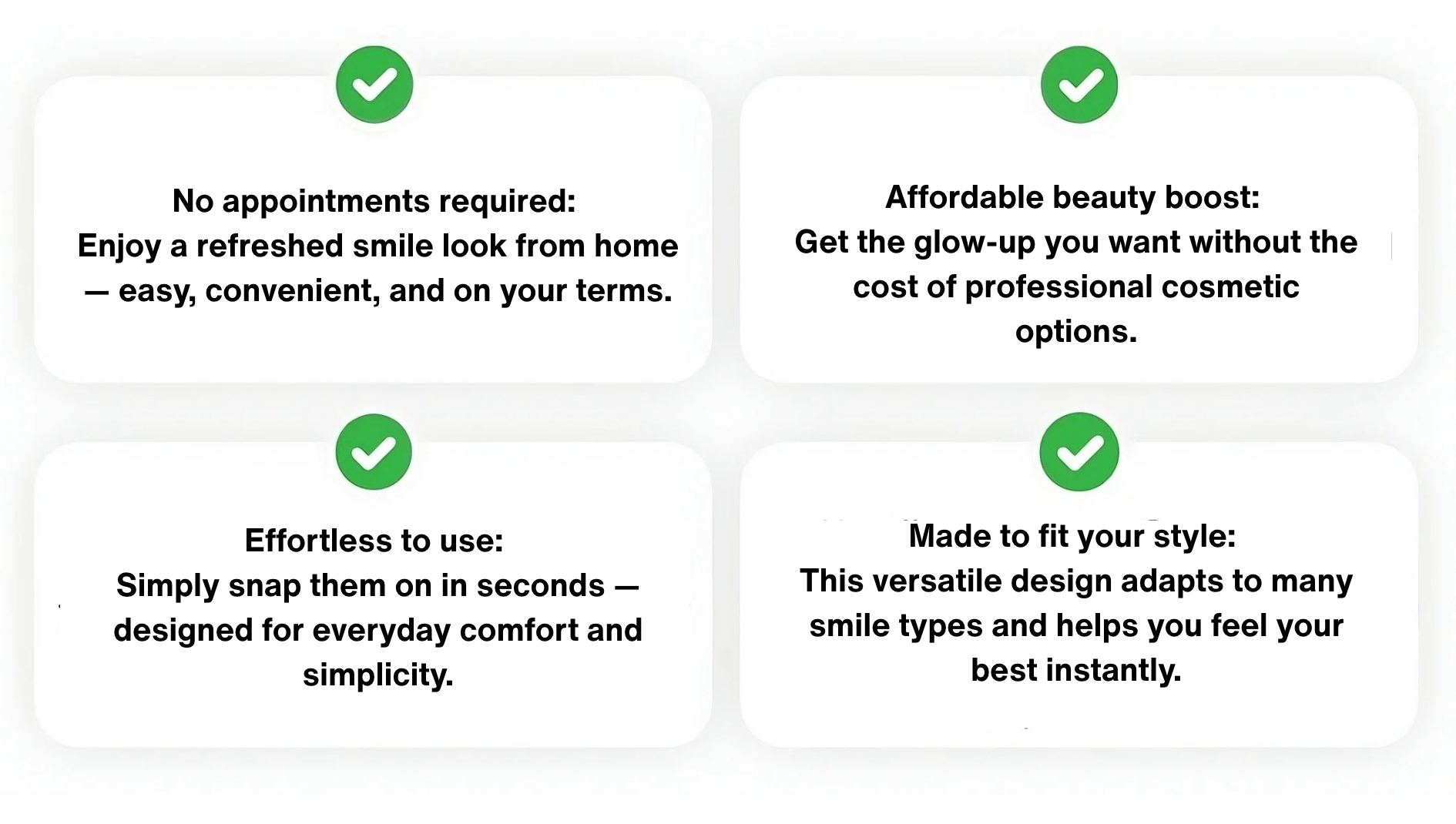Viewport: 1456px width, 824px height.
Task: Select the "No appointments required:" heading
Action: 374,201
